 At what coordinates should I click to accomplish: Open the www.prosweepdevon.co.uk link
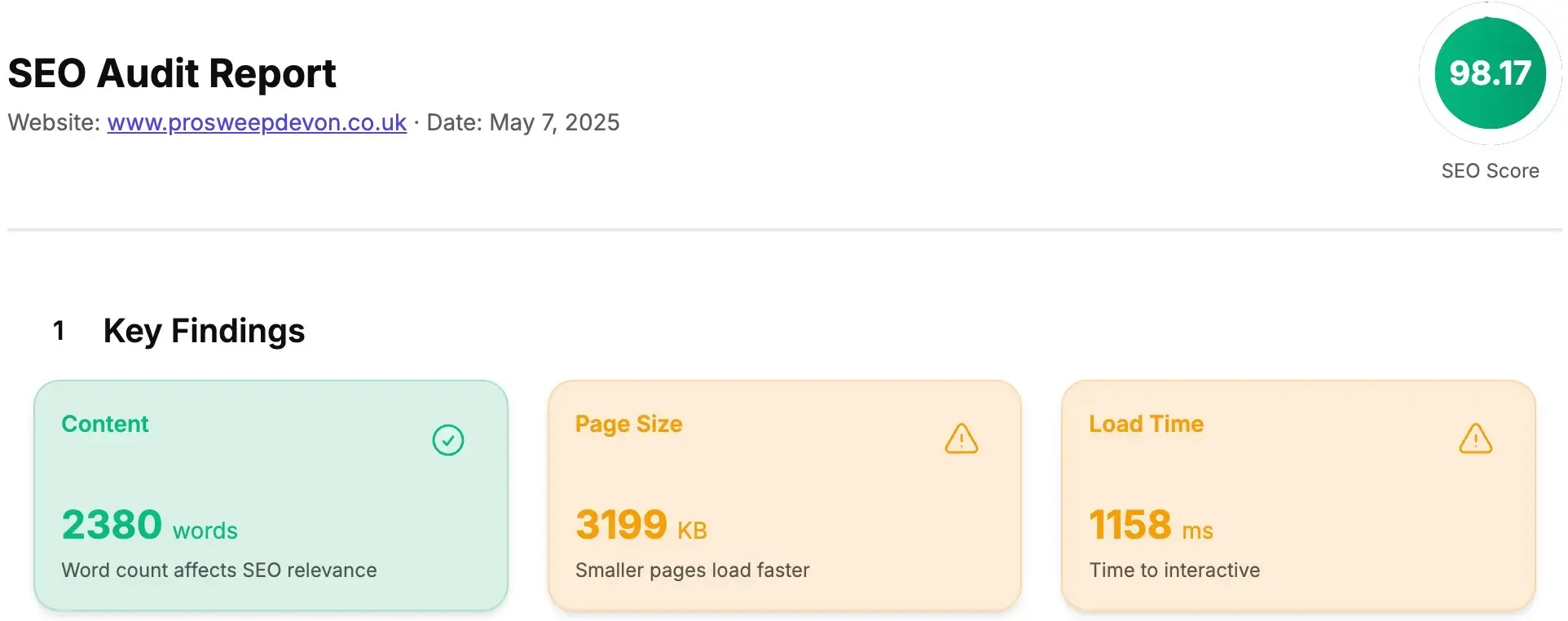pyautogui.click(x=257, y=122)
